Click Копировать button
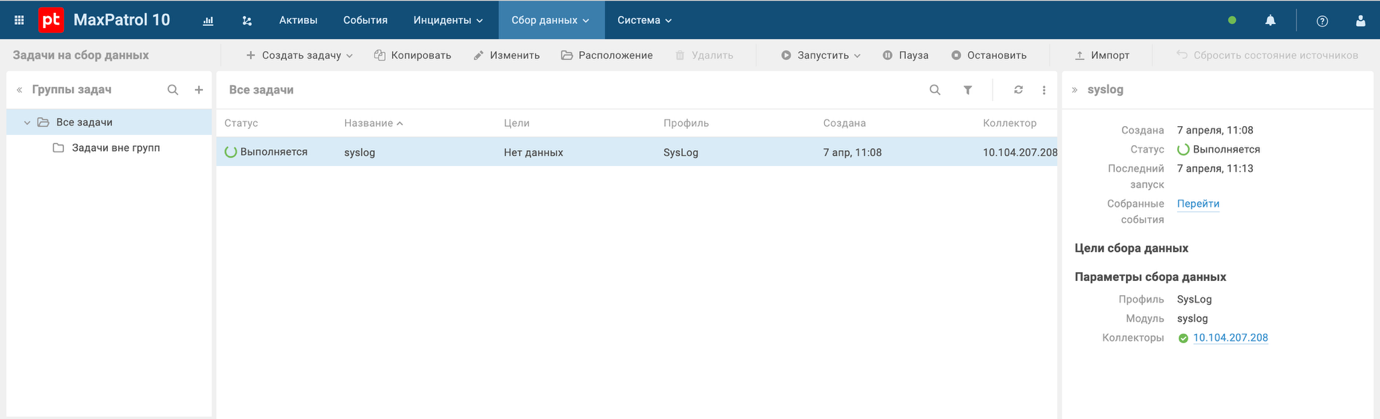Viewport: 1380px width, 419px height. pos(412,55)
